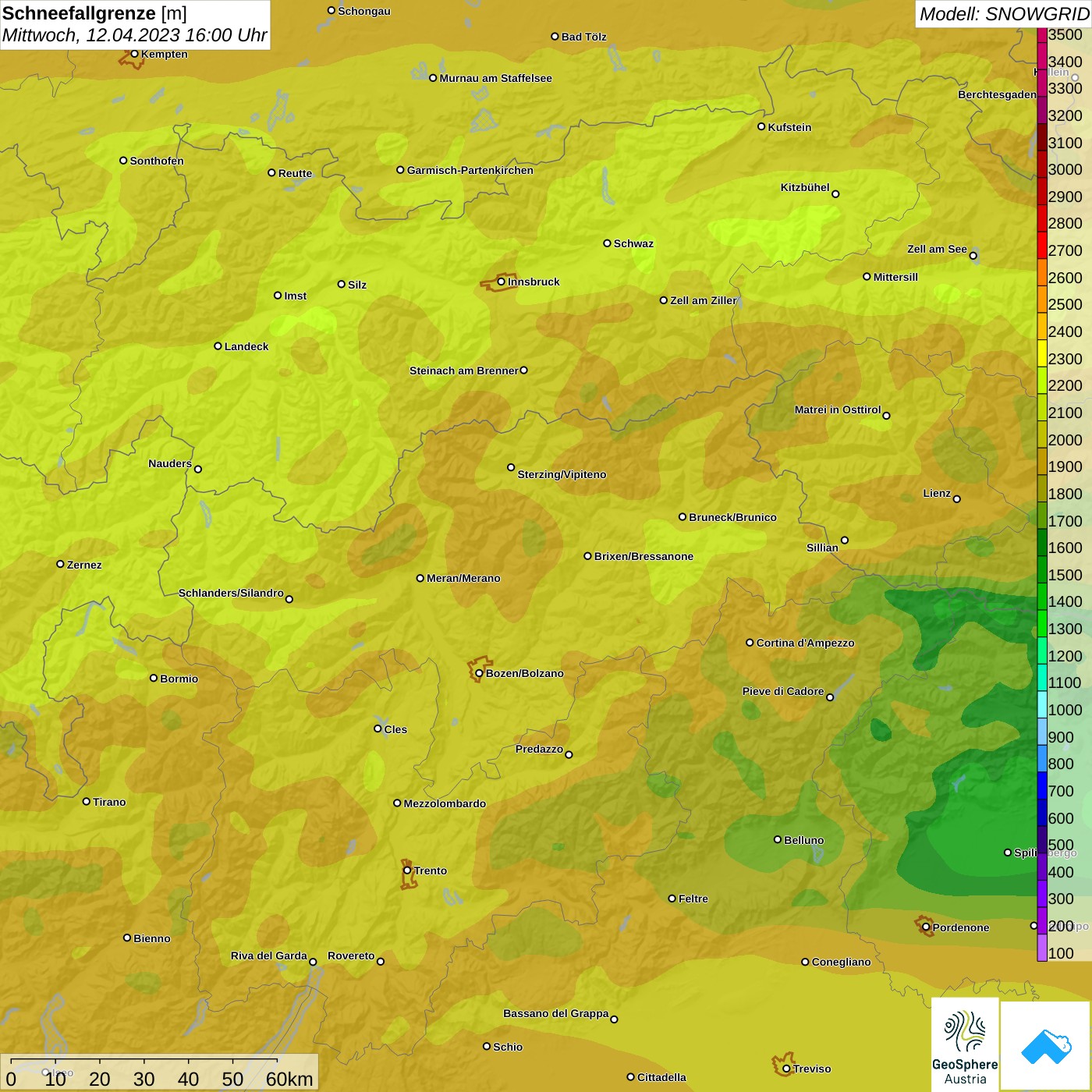Click the Feltre marker dot

tap(672, 899)
